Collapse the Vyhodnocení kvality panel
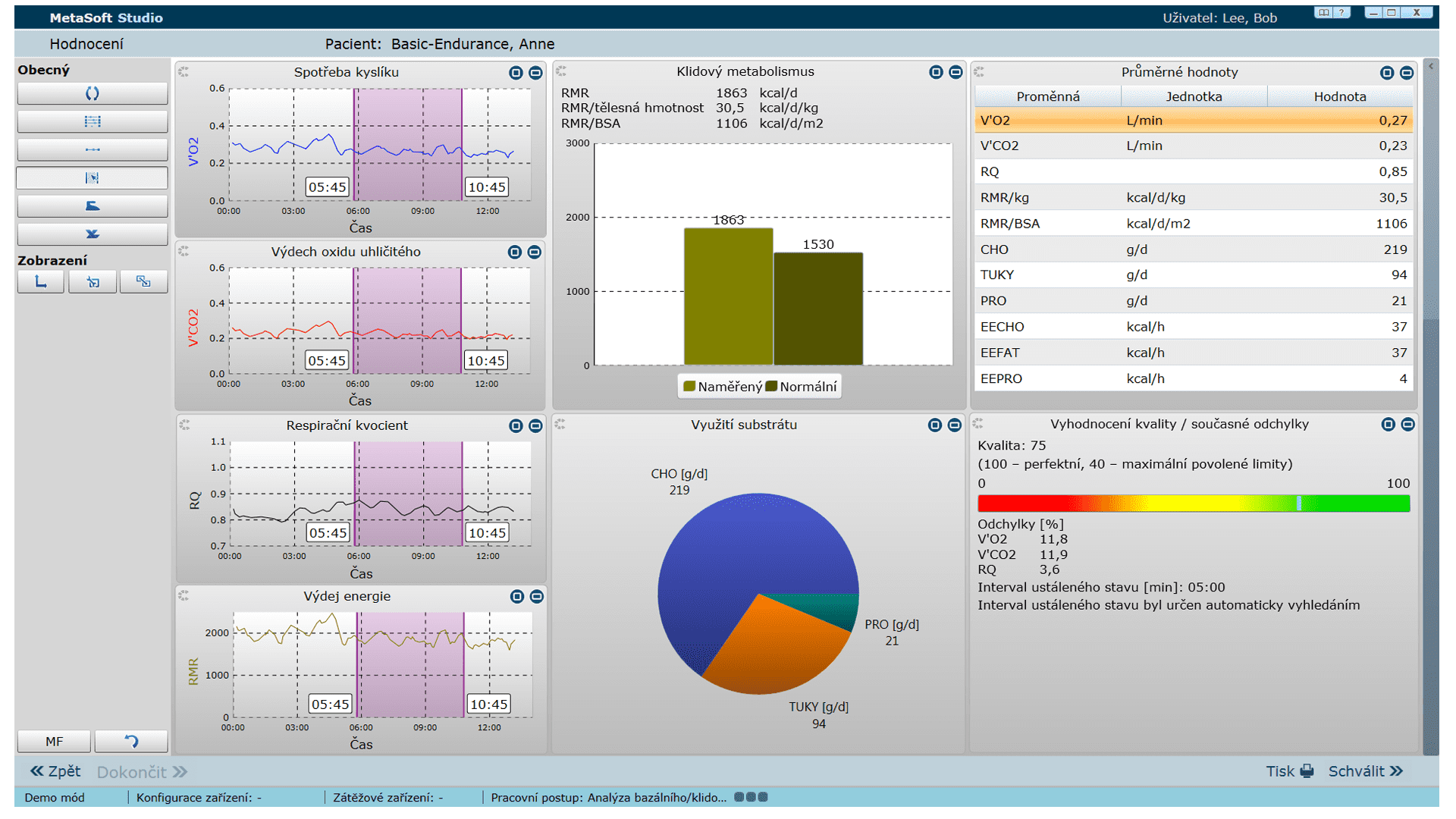The height and width of the screenshot is (819, 1456). 1407,425
